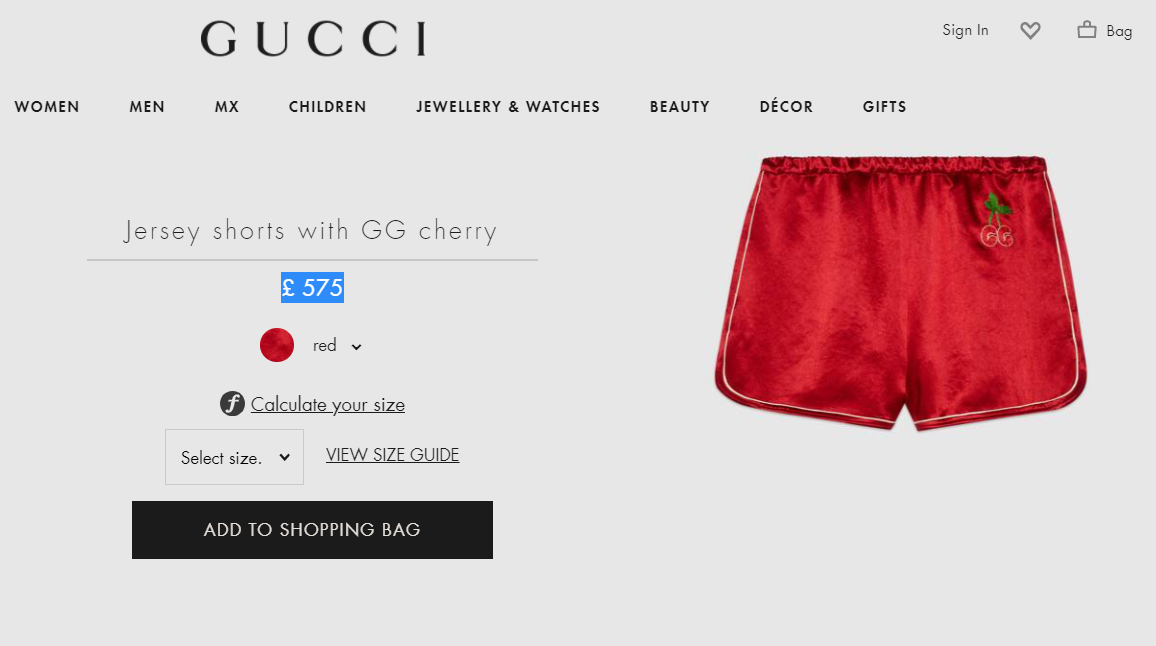The image size is (1156, 646).
Task: Expand the red color dropdown arrow
Action: tap(356, 347)
